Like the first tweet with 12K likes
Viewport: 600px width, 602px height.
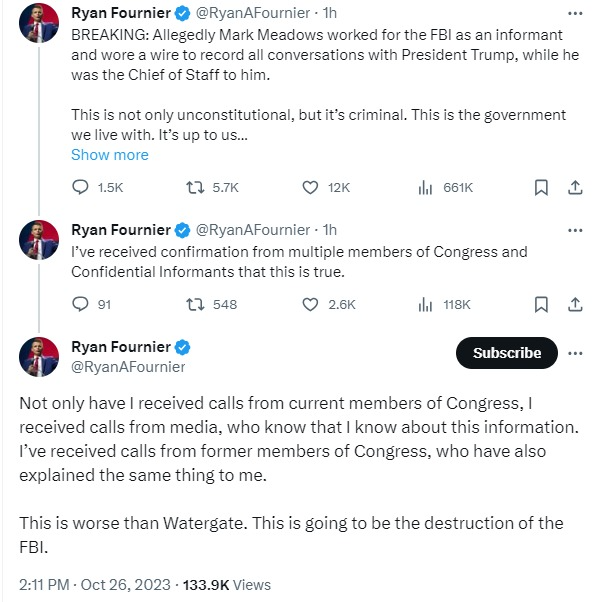click(x=311, y=187)
